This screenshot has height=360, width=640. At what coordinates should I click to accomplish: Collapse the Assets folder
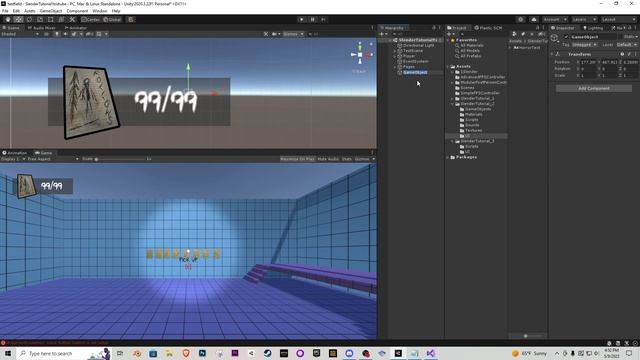448,67
